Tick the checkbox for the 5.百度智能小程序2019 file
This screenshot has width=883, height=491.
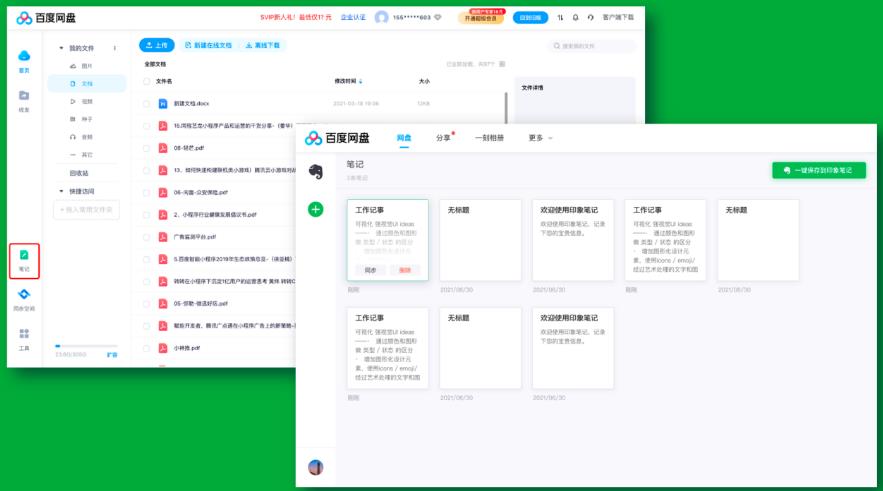coord(146,259)
